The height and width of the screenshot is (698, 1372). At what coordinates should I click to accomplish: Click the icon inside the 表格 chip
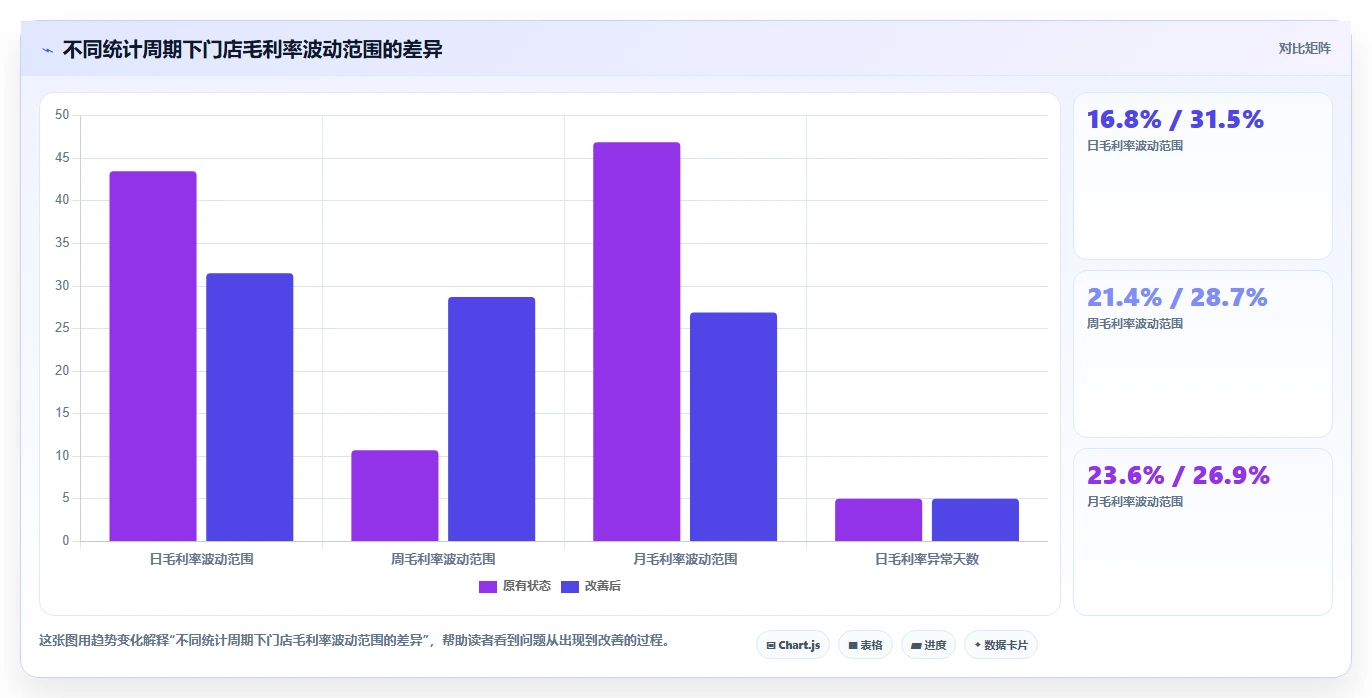[852, 646]
